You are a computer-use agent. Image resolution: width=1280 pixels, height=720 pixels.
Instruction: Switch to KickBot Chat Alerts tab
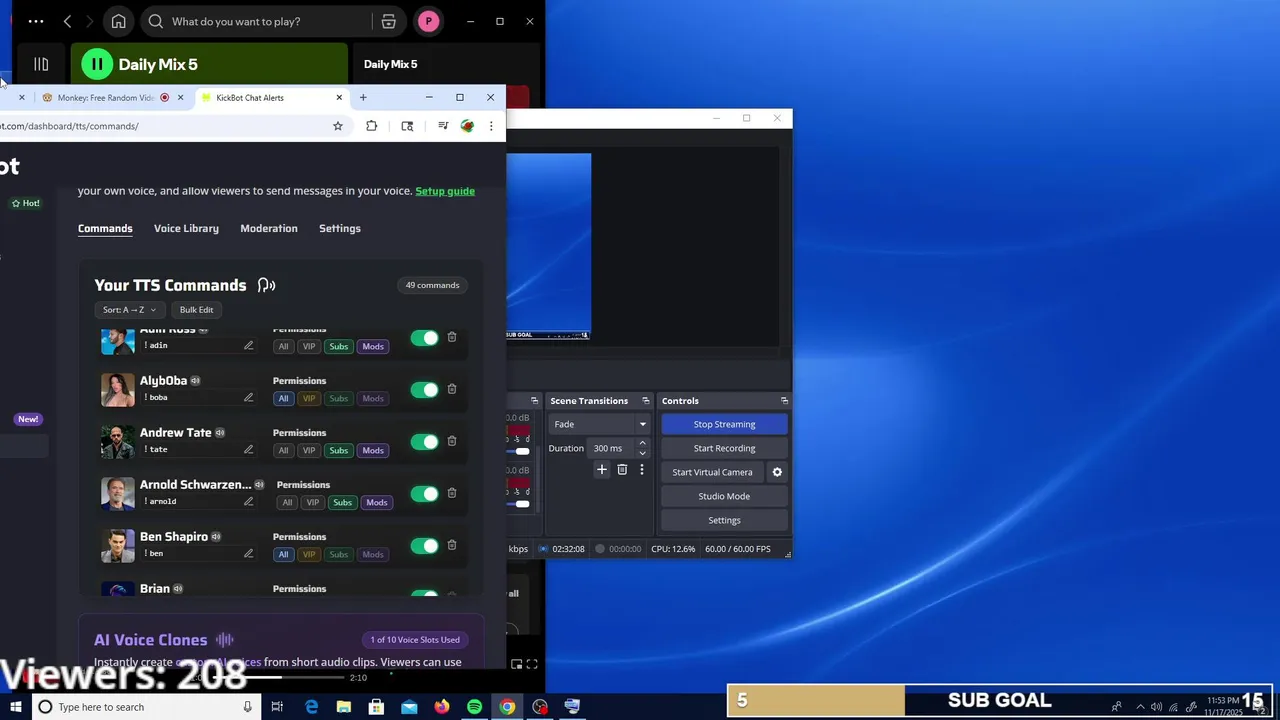click(x=270, y=98)
